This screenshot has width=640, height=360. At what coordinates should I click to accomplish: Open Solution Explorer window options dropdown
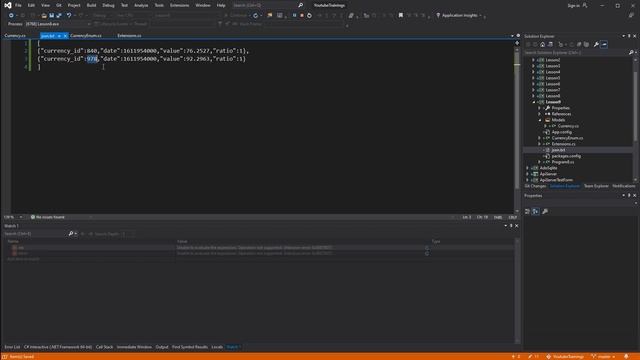pos(623,36)
